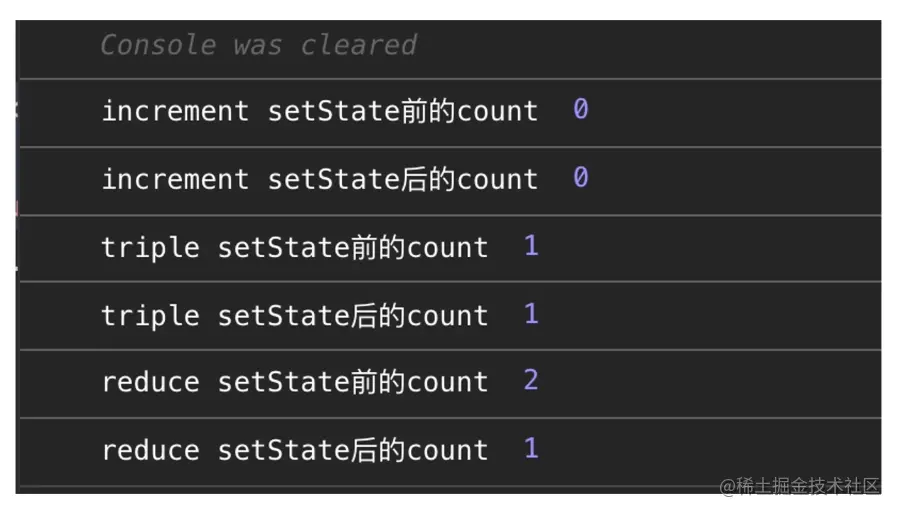Select the "triple setState后的count" log text

pos(294,315)
